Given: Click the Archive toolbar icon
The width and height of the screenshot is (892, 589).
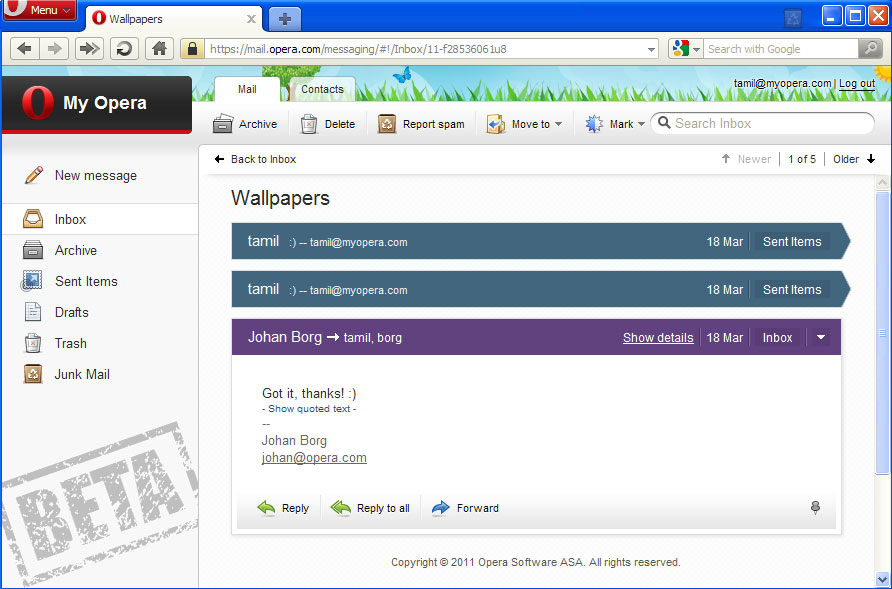Looking at the screenshot, I should (224, 124).
